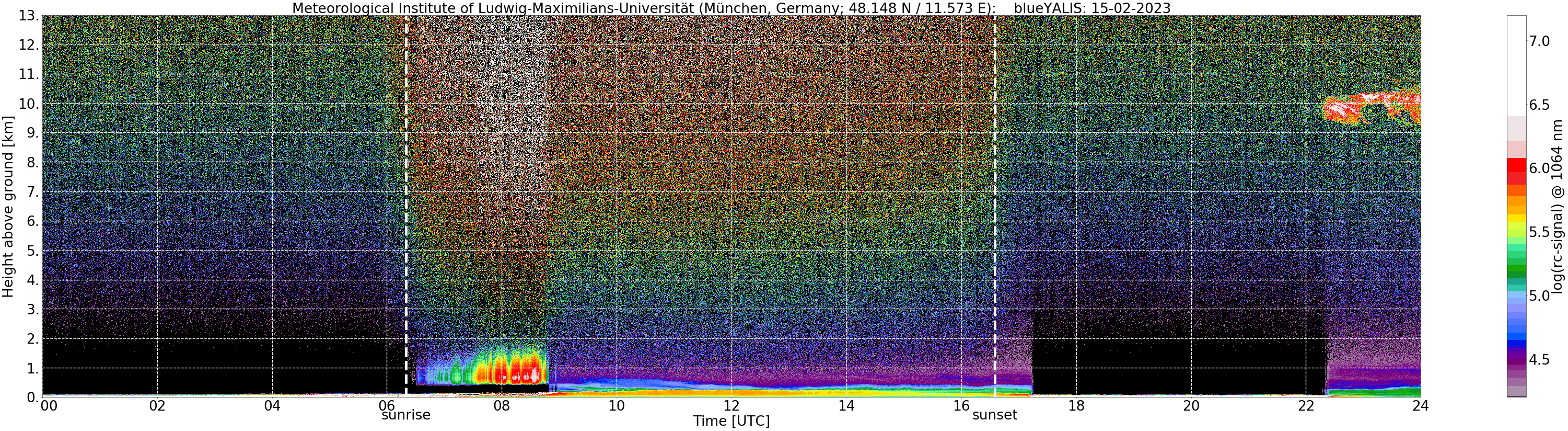The height and width of the screenshot is (431, 1568).
Task: Click the '5.5' colorbar tick label
Action: [x=1539, y=232]
